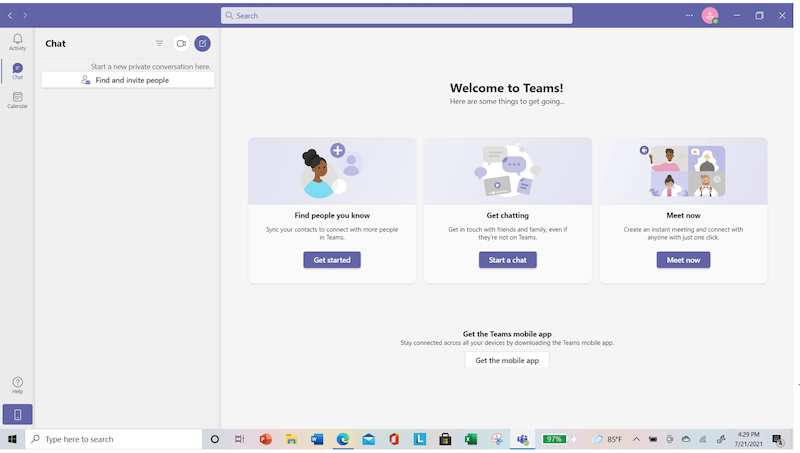The image size is (800, 453).
Task: Open the taskbar clock showing 4:29 PM
Action: pos(748,439)
